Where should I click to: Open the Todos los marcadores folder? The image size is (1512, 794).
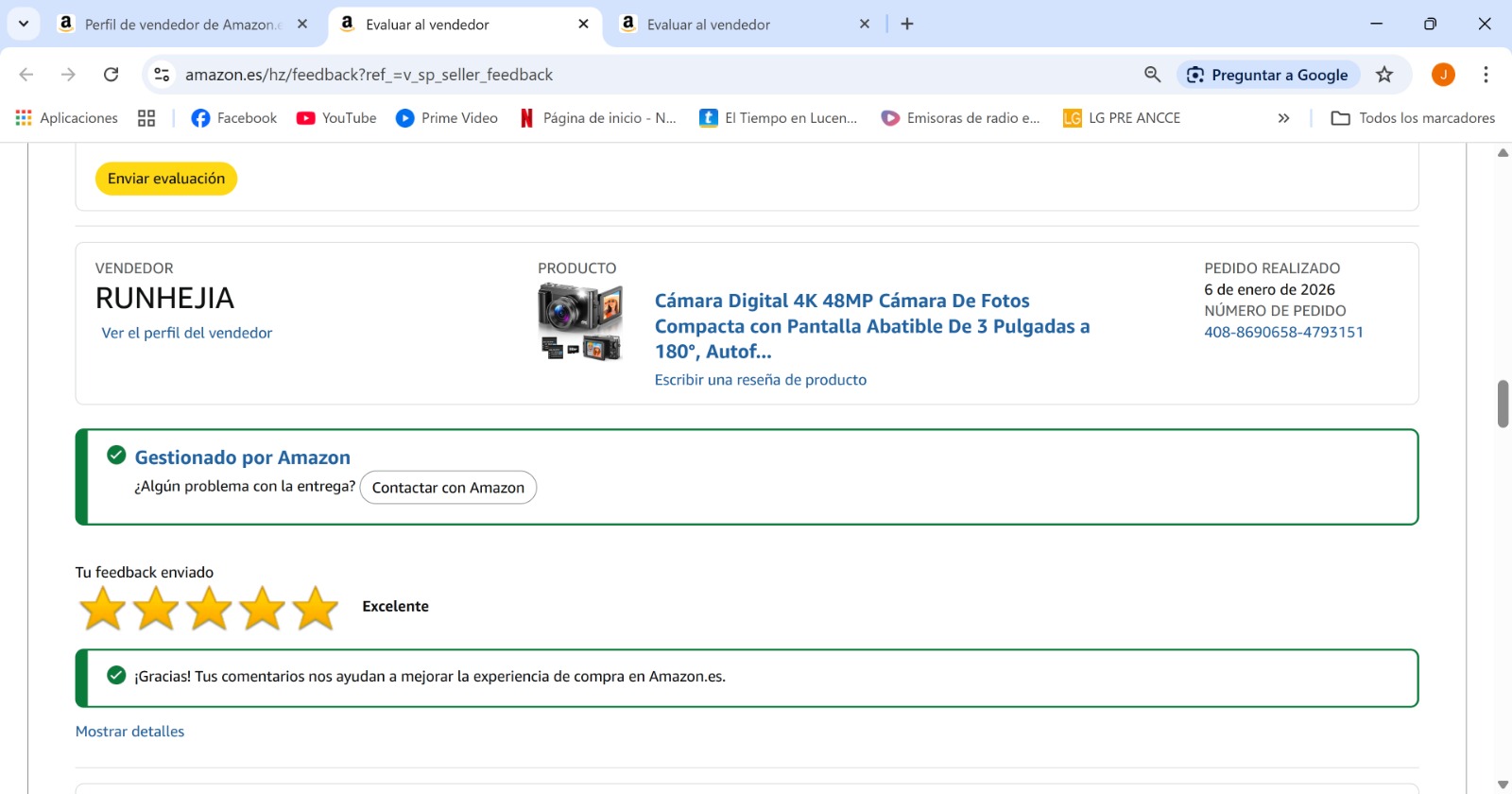point(1413,118)
